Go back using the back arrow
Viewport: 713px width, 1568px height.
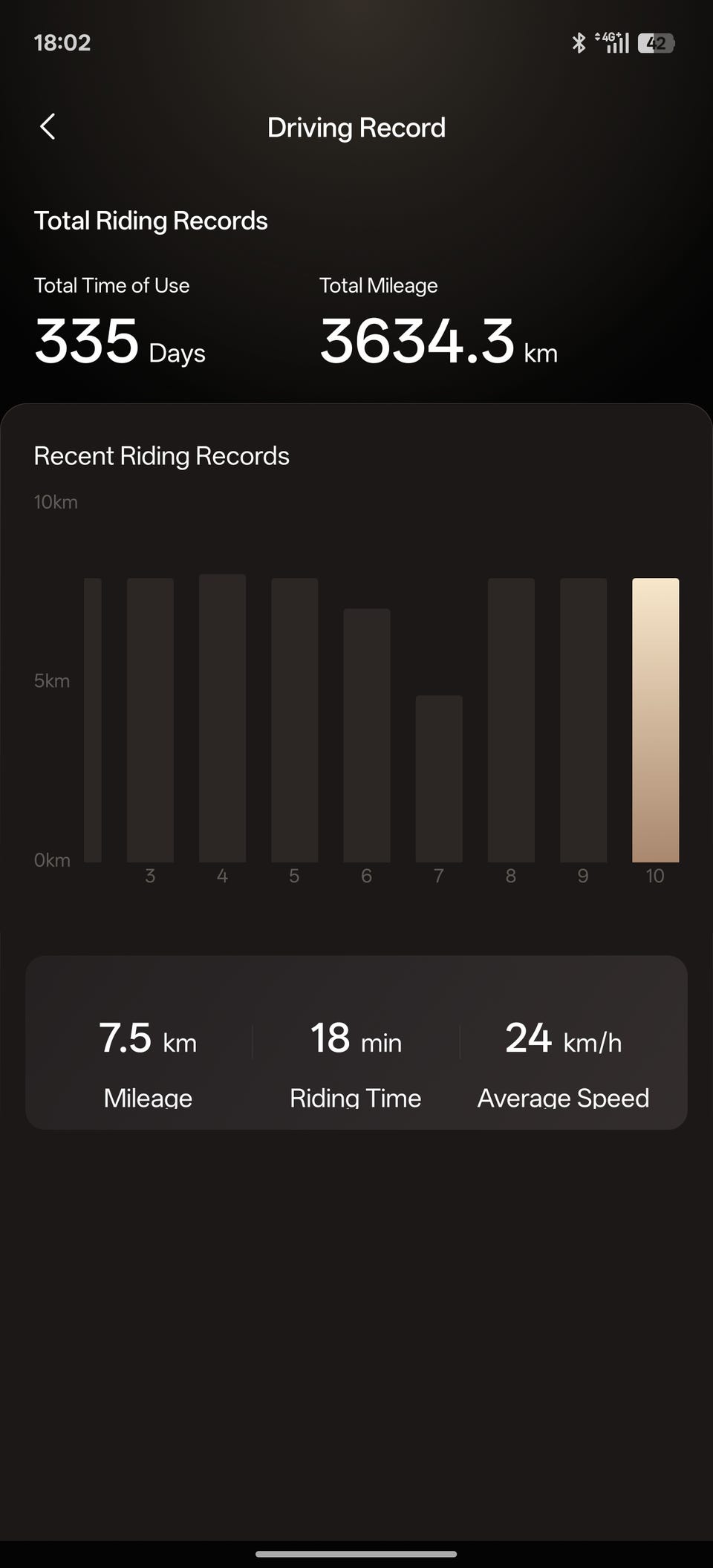click(48, 127)
